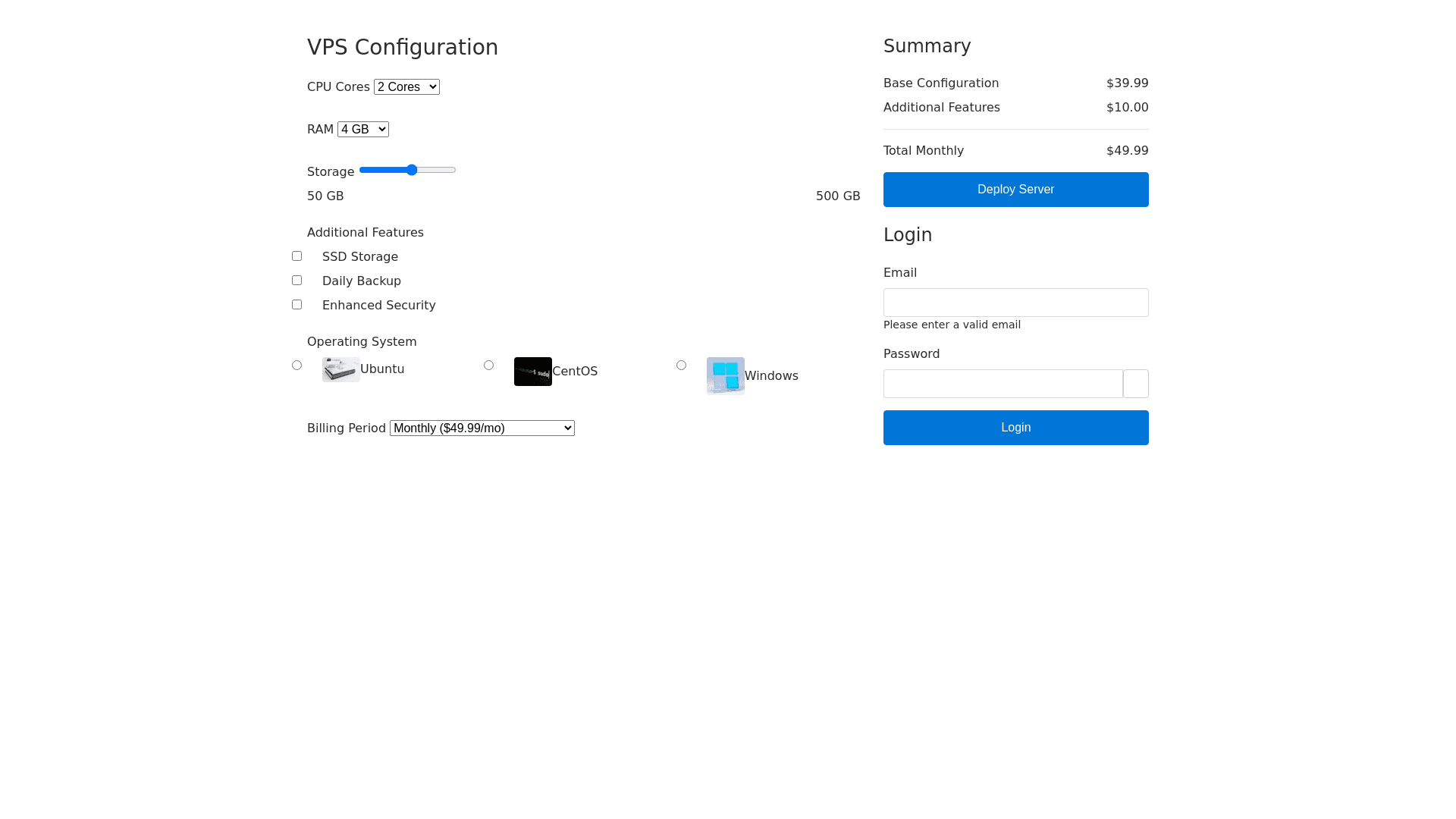Choose the CentOS radio button
Viewport: 1456px width, 819px height.
[x=488, y=366]
